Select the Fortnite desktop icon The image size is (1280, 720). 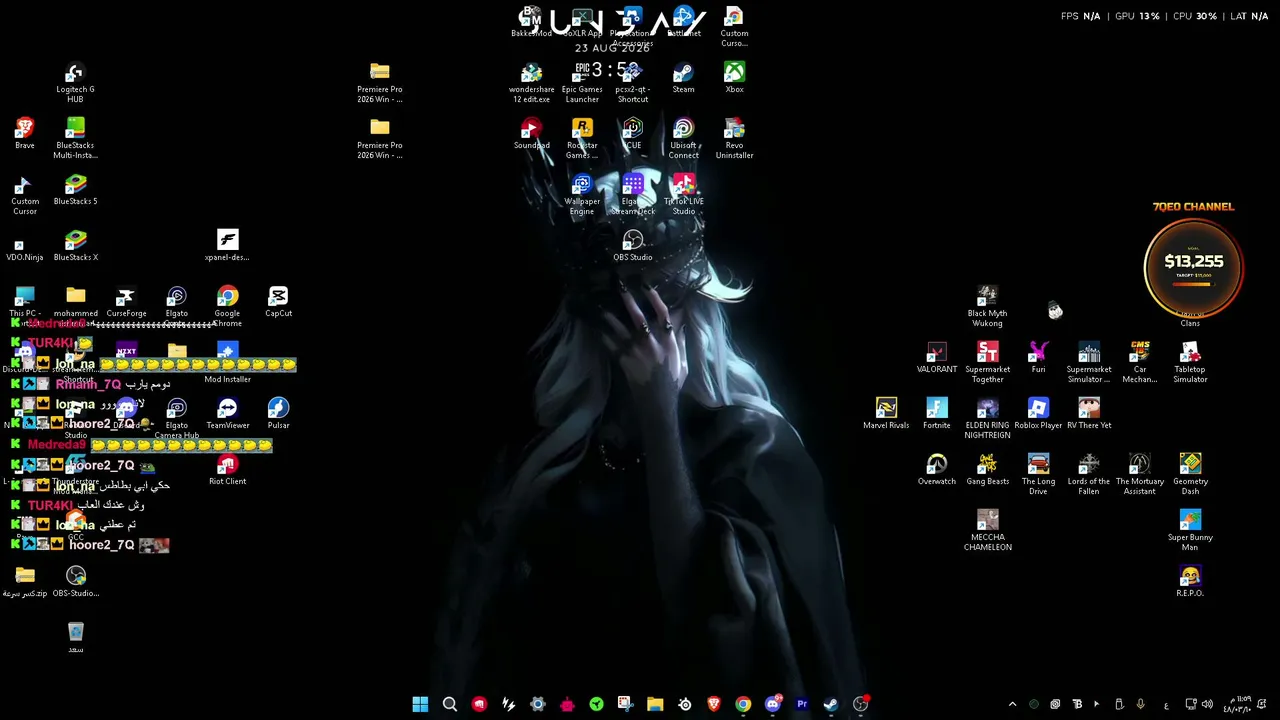tap(937, 414)
